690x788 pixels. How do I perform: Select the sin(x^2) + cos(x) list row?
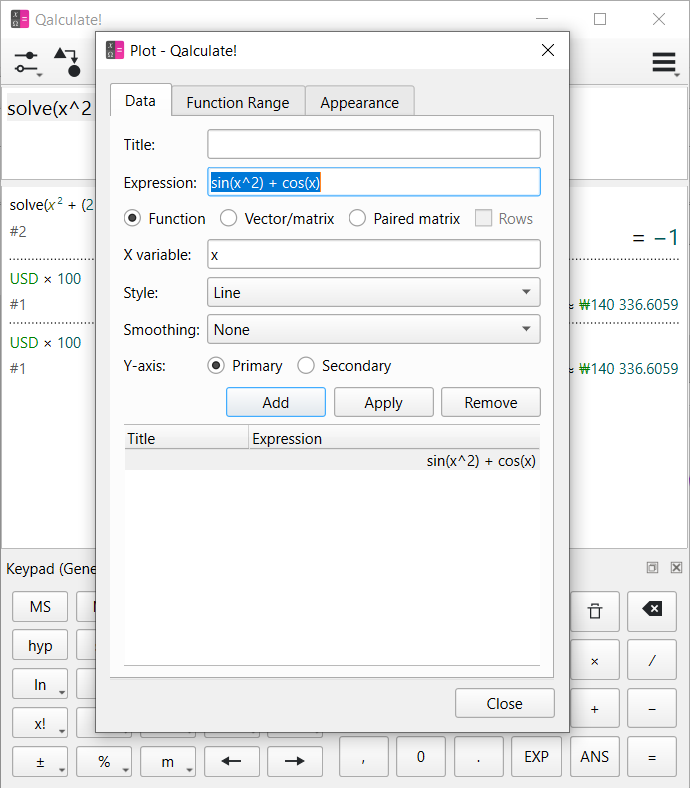(x=332, y=460)
